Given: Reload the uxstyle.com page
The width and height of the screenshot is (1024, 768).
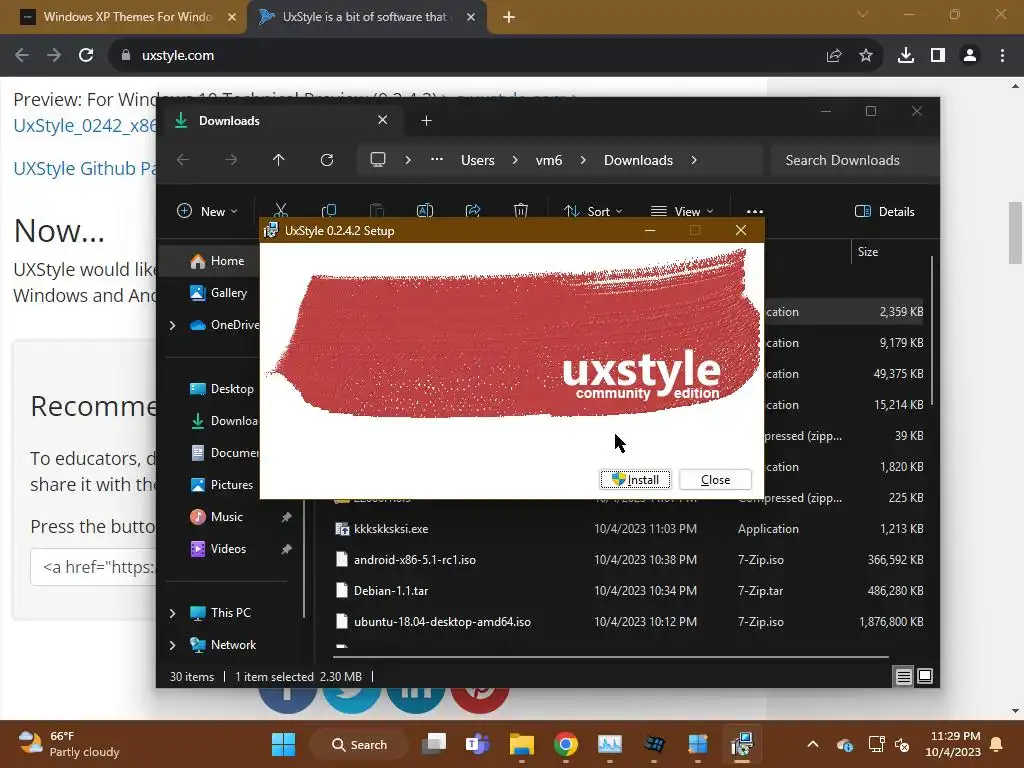Looking at the screenshot, I should click(86, 56).
